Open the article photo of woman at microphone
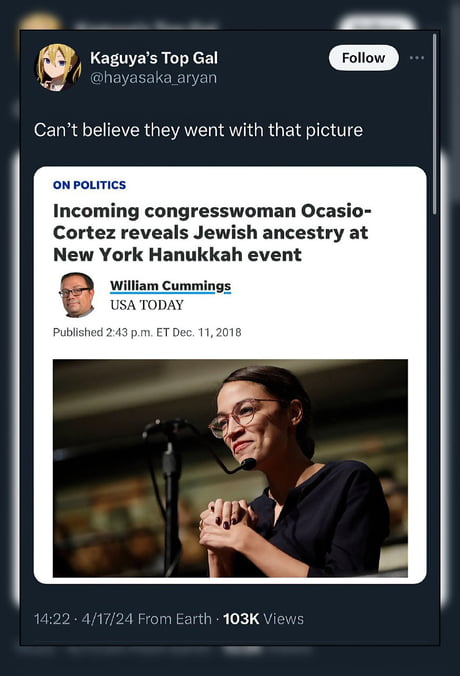 pyautogui.click(x=230, y=468)
